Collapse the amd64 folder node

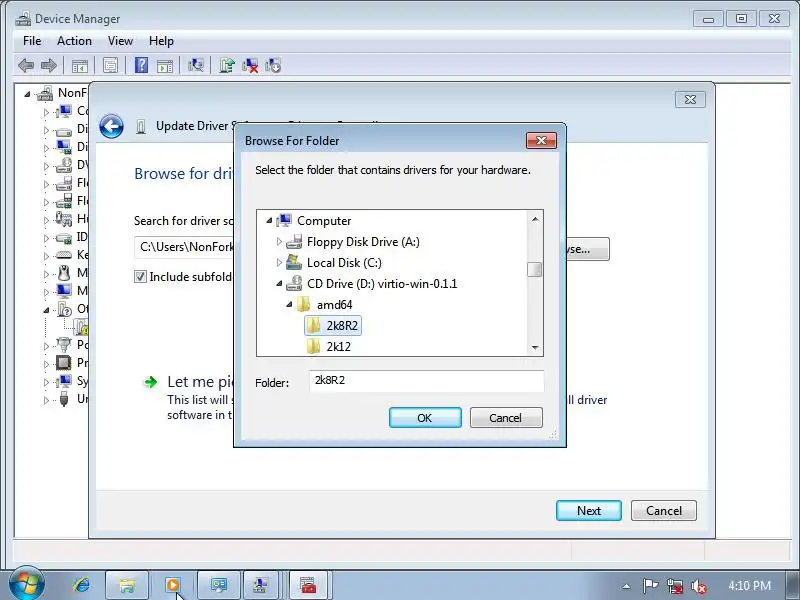coord(289,304)
